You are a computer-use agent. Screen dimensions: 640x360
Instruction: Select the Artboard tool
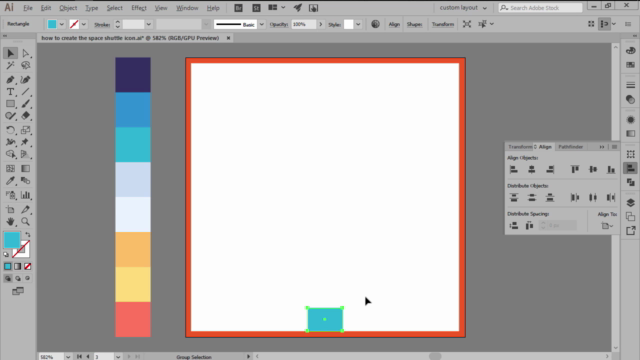(10, 209)
